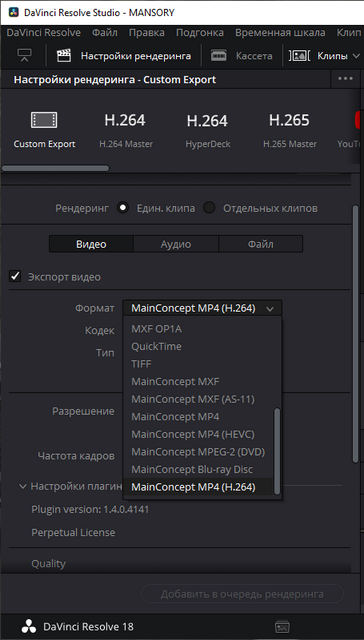The image size is (364, 640).
Task: Click the Разрешение label
Action: click(x=83, y=411)
